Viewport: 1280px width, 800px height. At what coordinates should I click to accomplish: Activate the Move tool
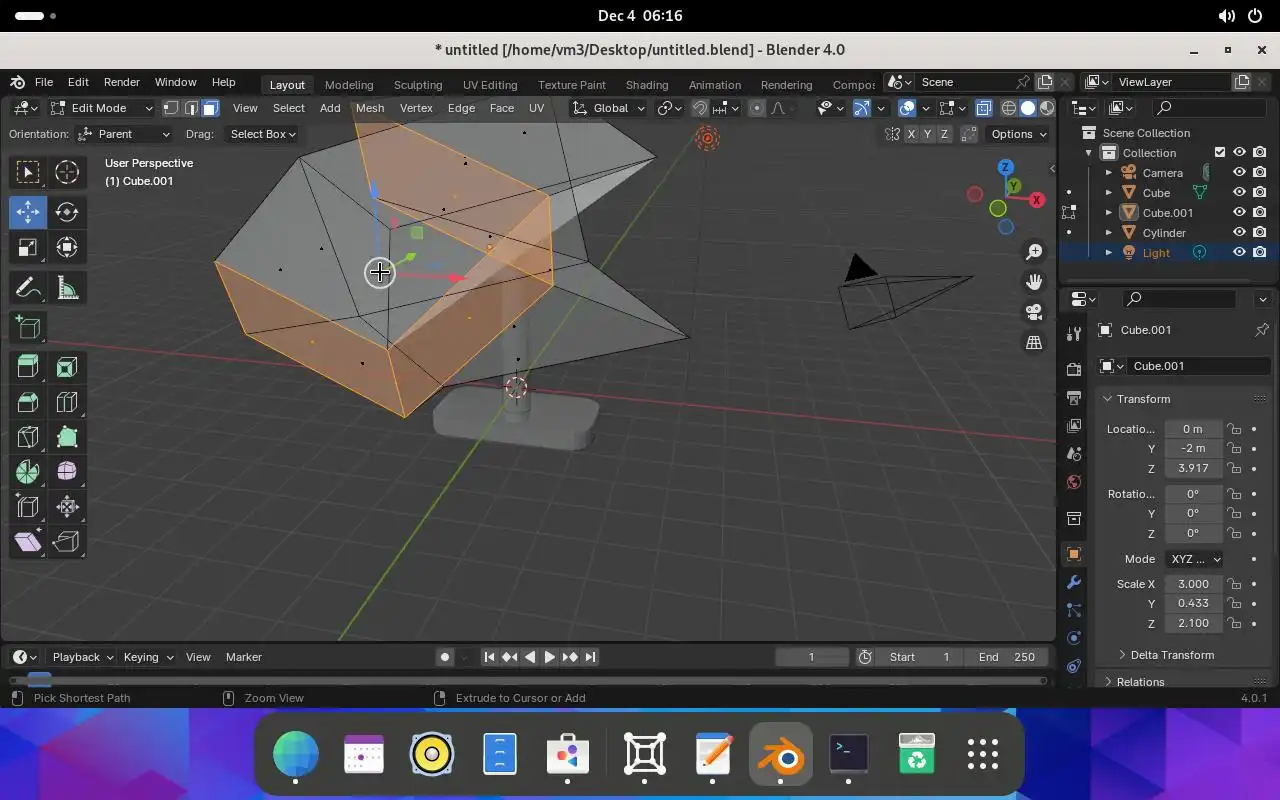[28, 212]
